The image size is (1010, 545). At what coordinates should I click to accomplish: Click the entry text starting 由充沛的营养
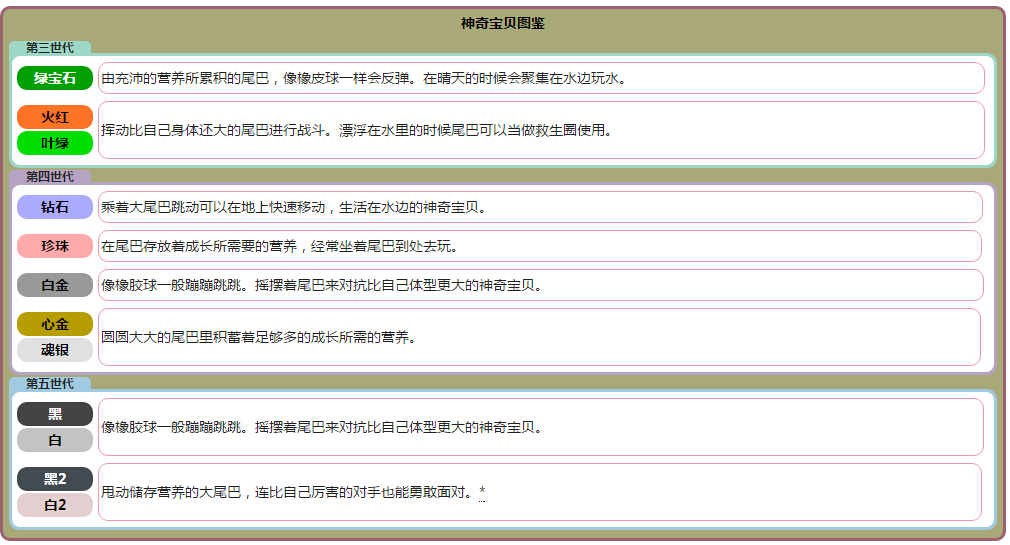point(365,79)
